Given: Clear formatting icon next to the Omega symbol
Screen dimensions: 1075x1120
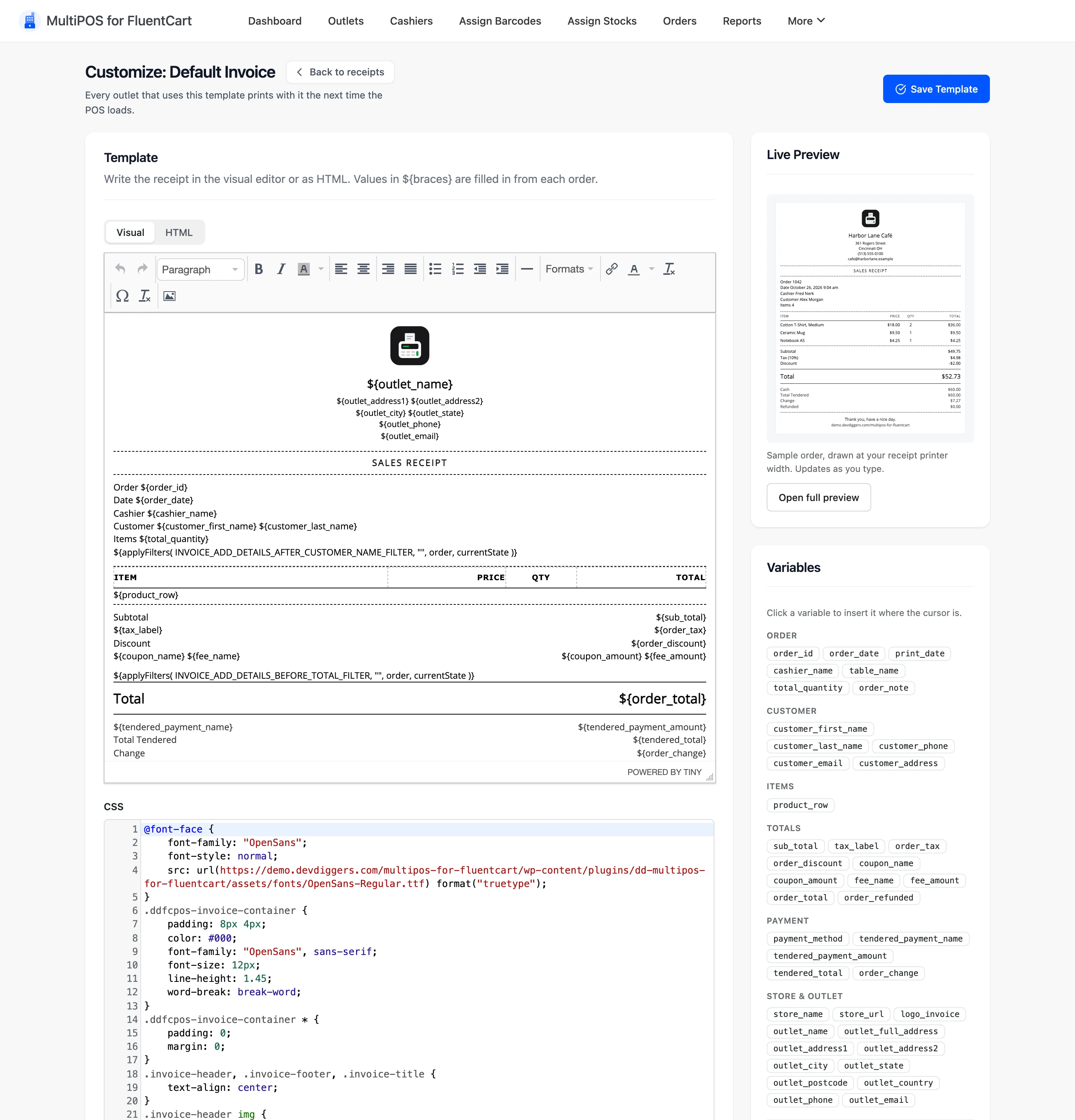Looking at the screenshot, I should [x=145, y=296].
